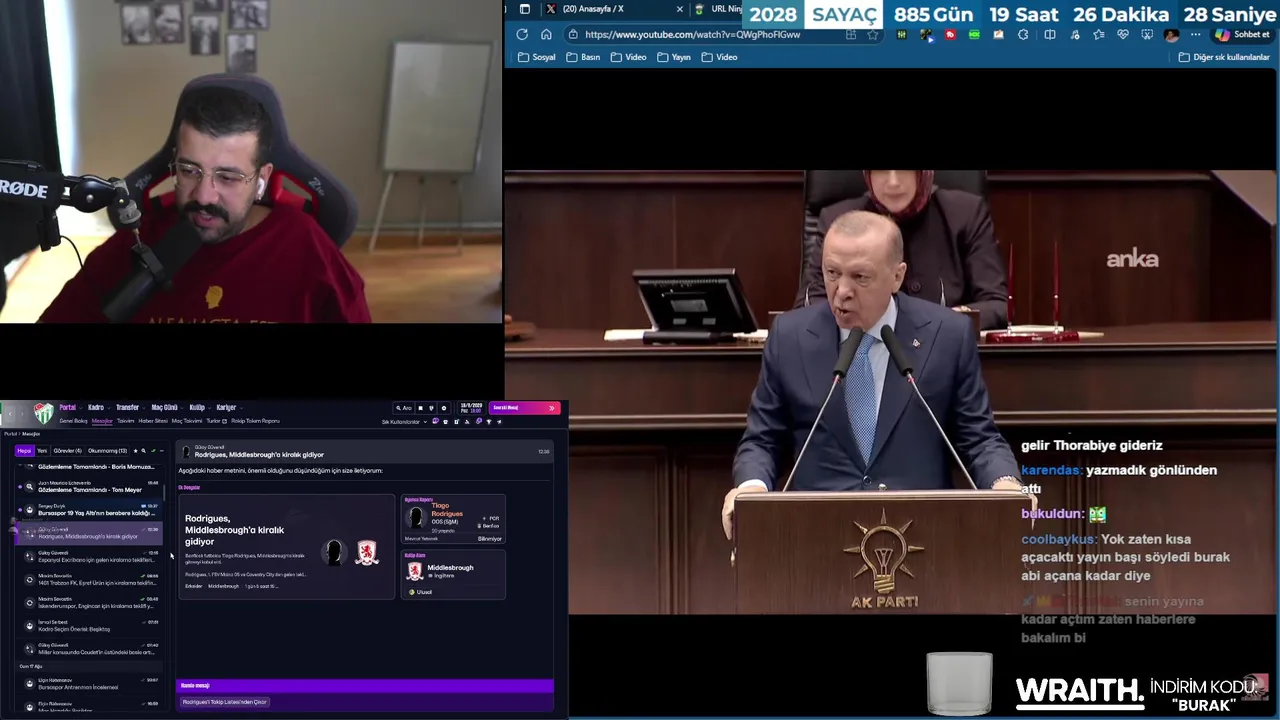Screen dimensions: 1280x720
Task: Click the browser profile avatar
Action: pyautogui.click(x=1171, y=34)
